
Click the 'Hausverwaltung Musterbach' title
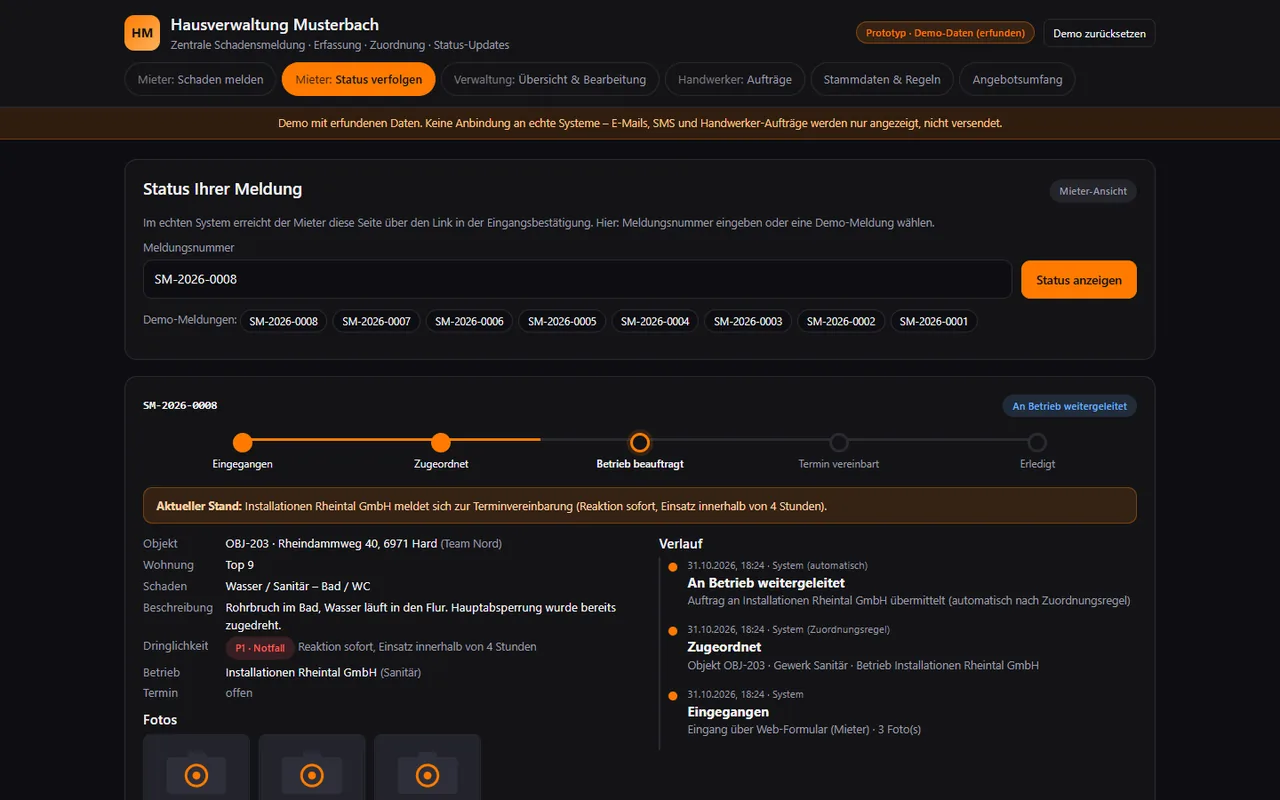tap(275, 25)
